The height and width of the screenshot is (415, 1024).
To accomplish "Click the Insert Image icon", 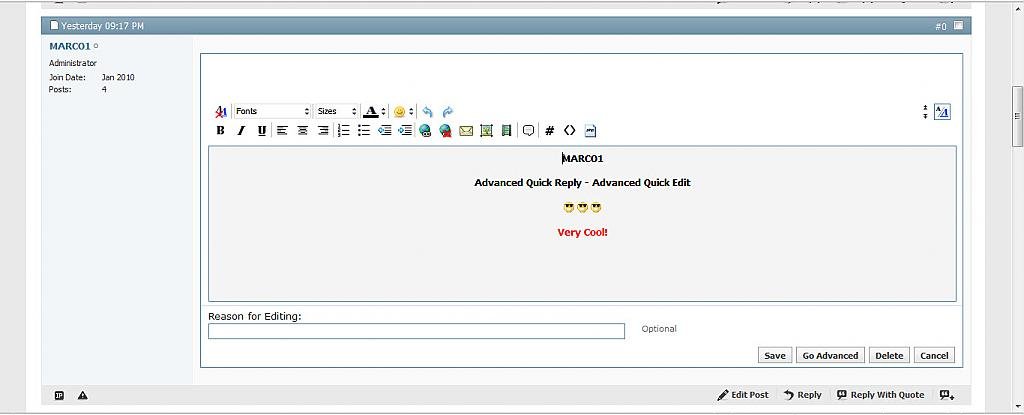I will (486, 131).
